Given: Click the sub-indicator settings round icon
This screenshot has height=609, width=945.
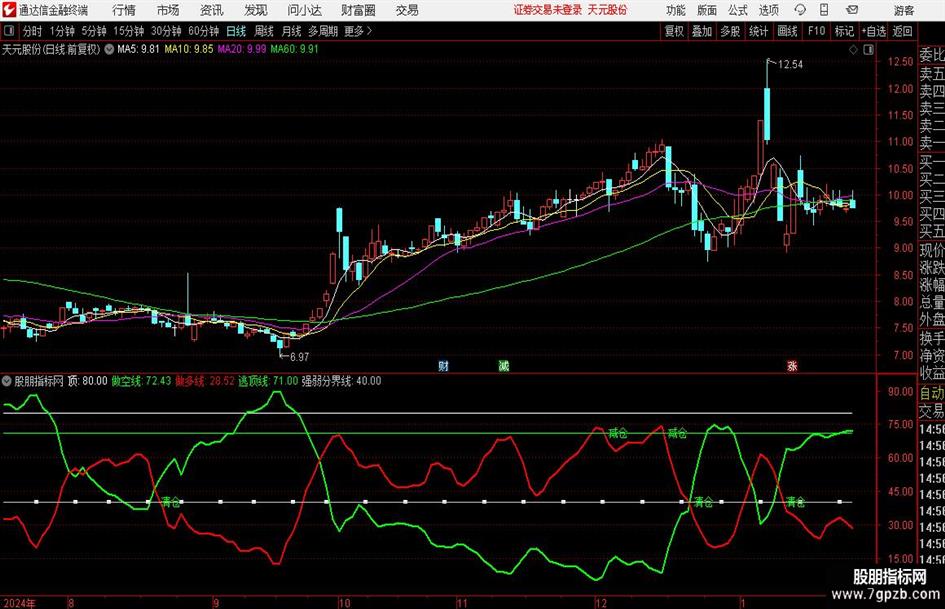Looking at the screenshot, I should (7, 381).
